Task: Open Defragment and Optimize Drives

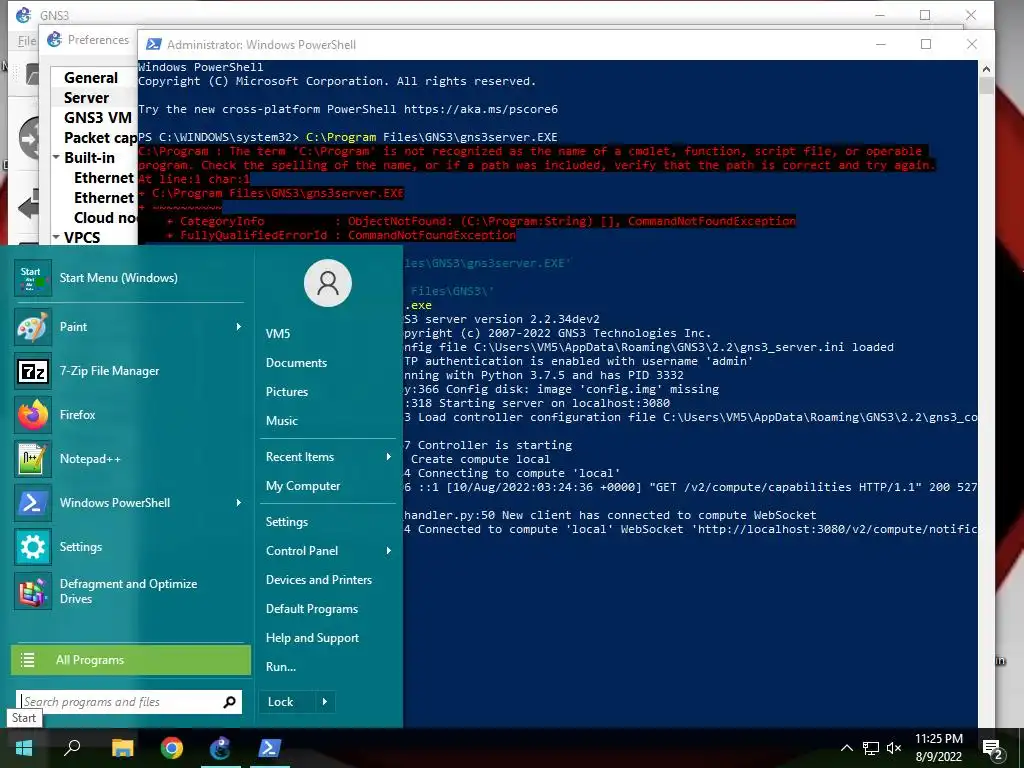Action: point(129,591)
